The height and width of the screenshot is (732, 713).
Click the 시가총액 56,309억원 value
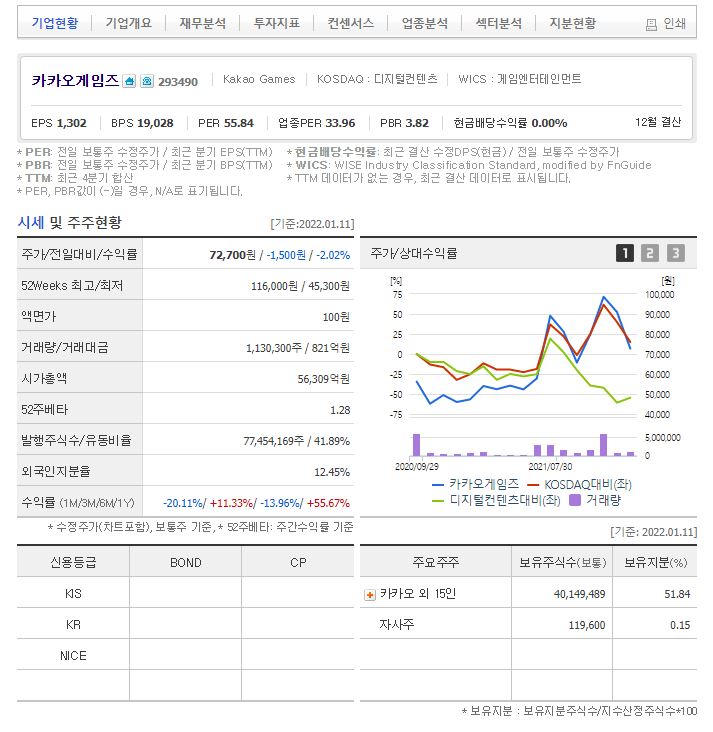pos(324,379)
